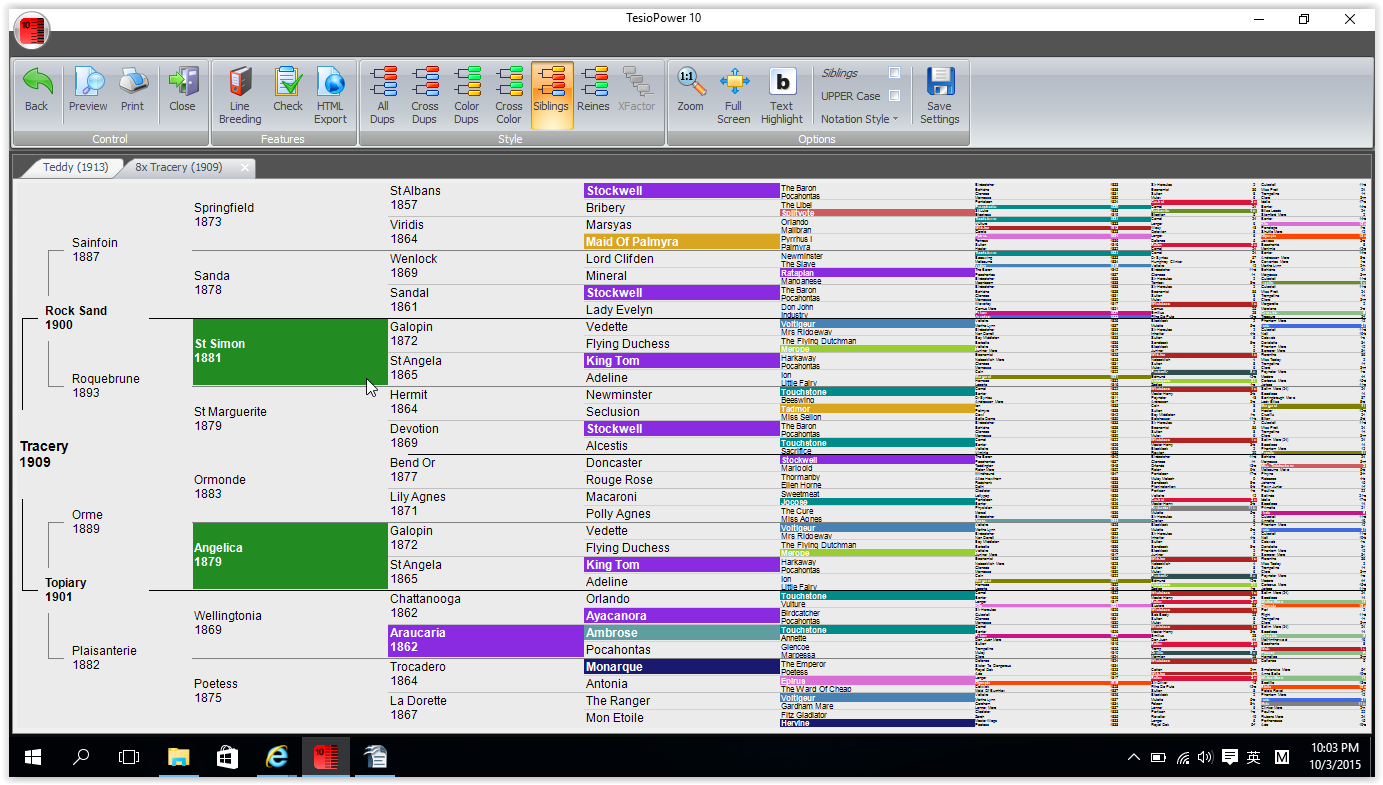
Task: Open the Preview tool
Action: point(88,83)
